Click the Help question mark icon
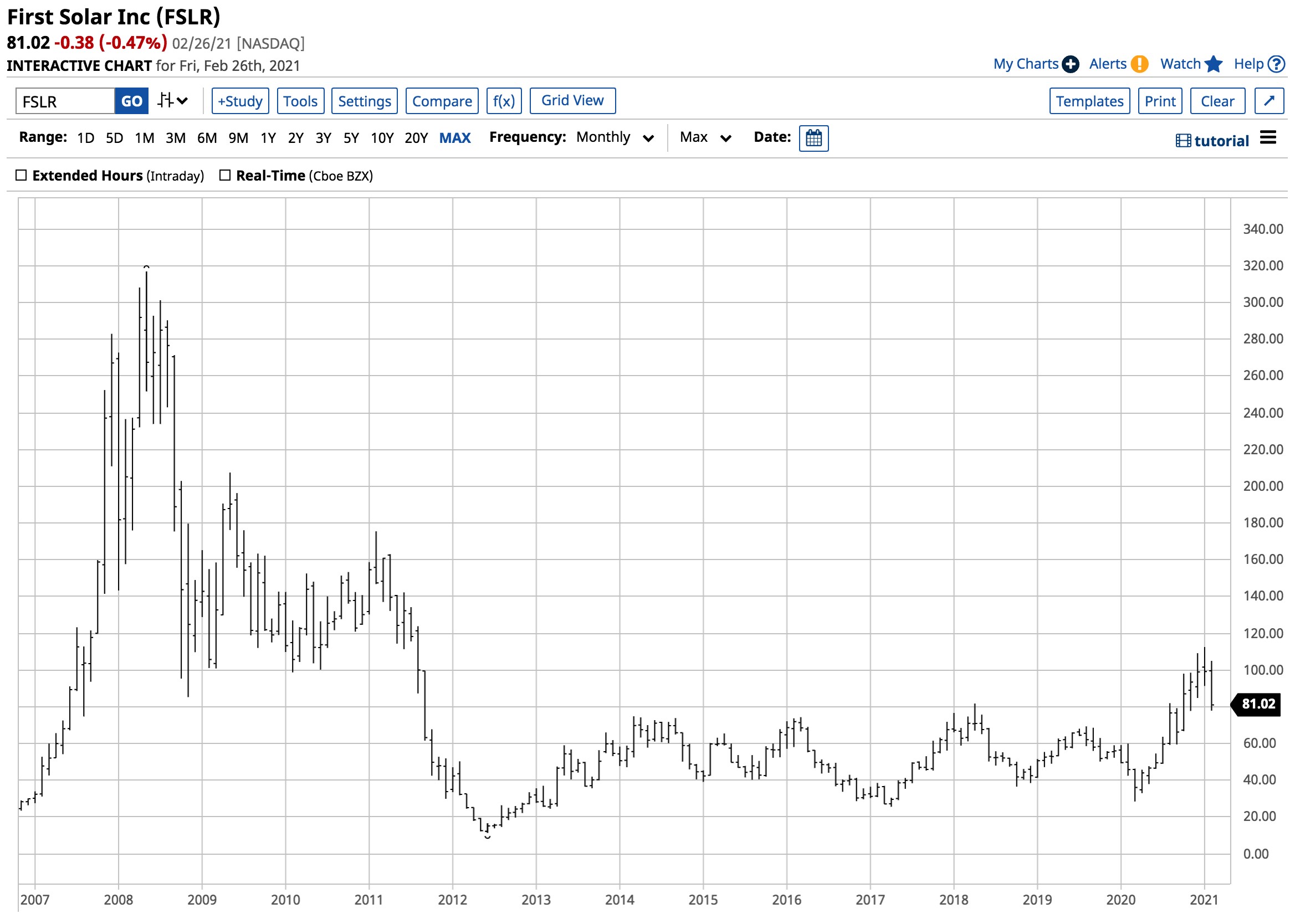Image resolution: width=1300 pixels, height=924 pixels. coord(1276,64)
